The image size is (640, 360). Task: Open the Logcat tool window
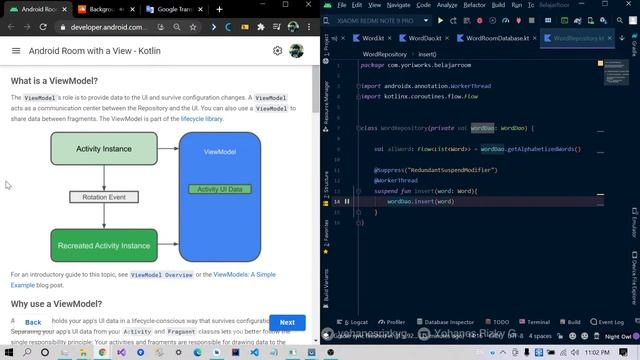tap(353, 322)
